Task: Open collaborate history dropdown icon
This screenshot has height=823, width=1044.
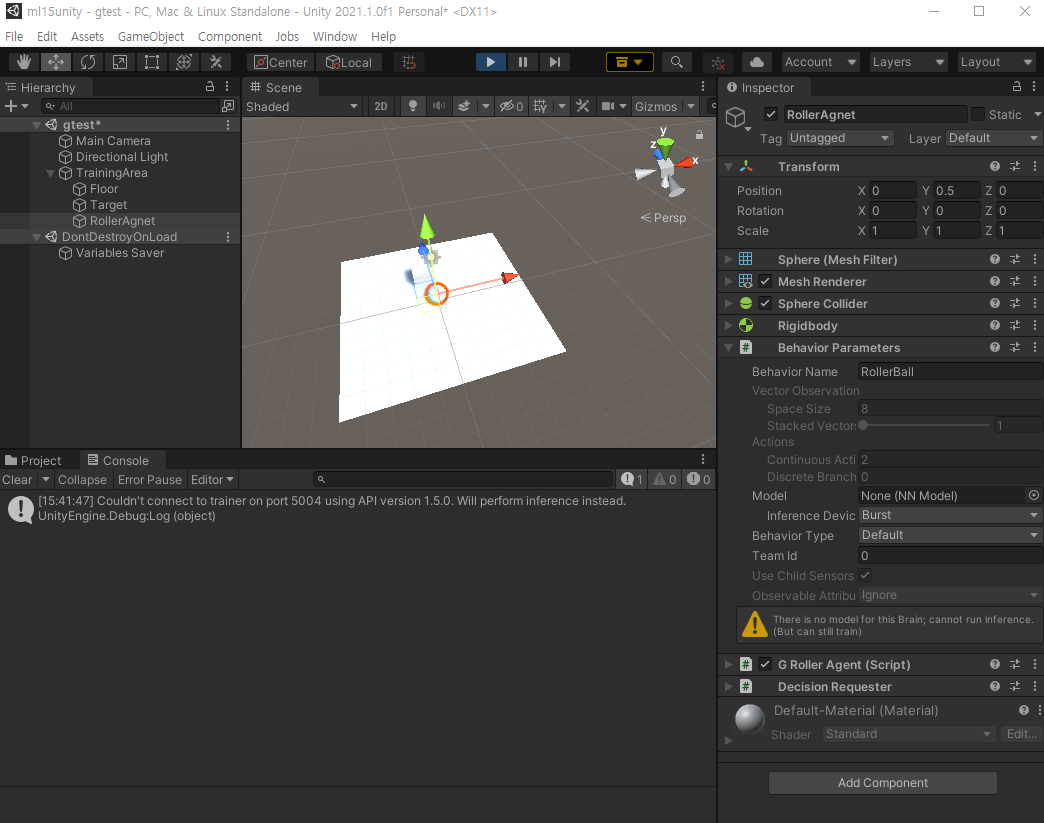Action: [629, 62]
